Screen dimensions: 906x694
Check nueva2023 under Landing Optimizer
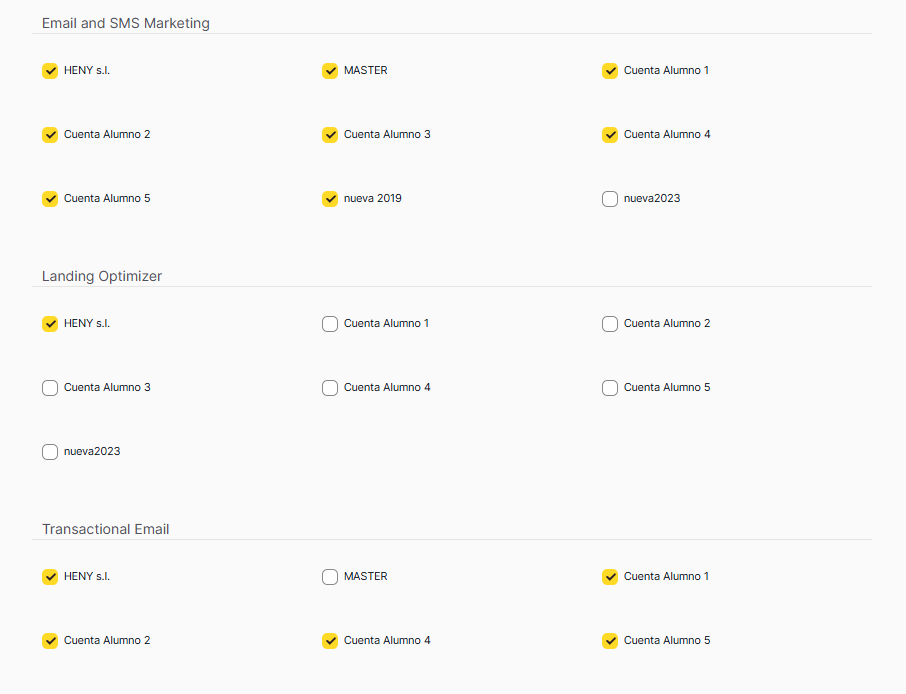50,452
